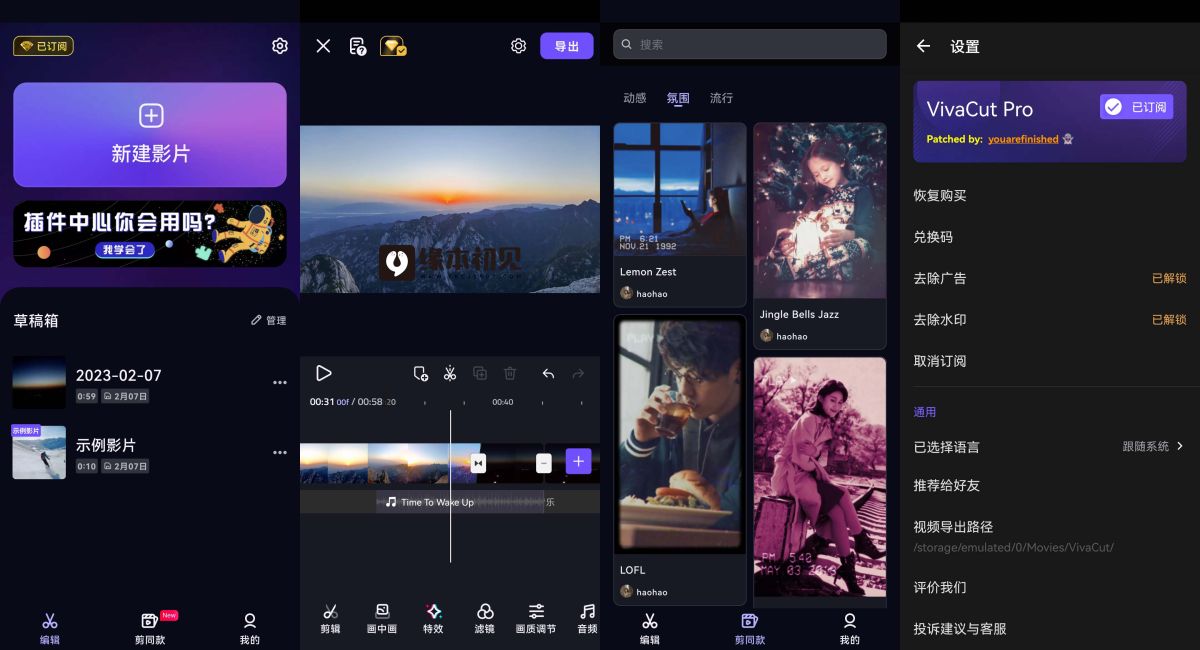1200x650 pixels.
Task: Open the transition icon between the timeline clips
Action: click(x=478, y=463)
